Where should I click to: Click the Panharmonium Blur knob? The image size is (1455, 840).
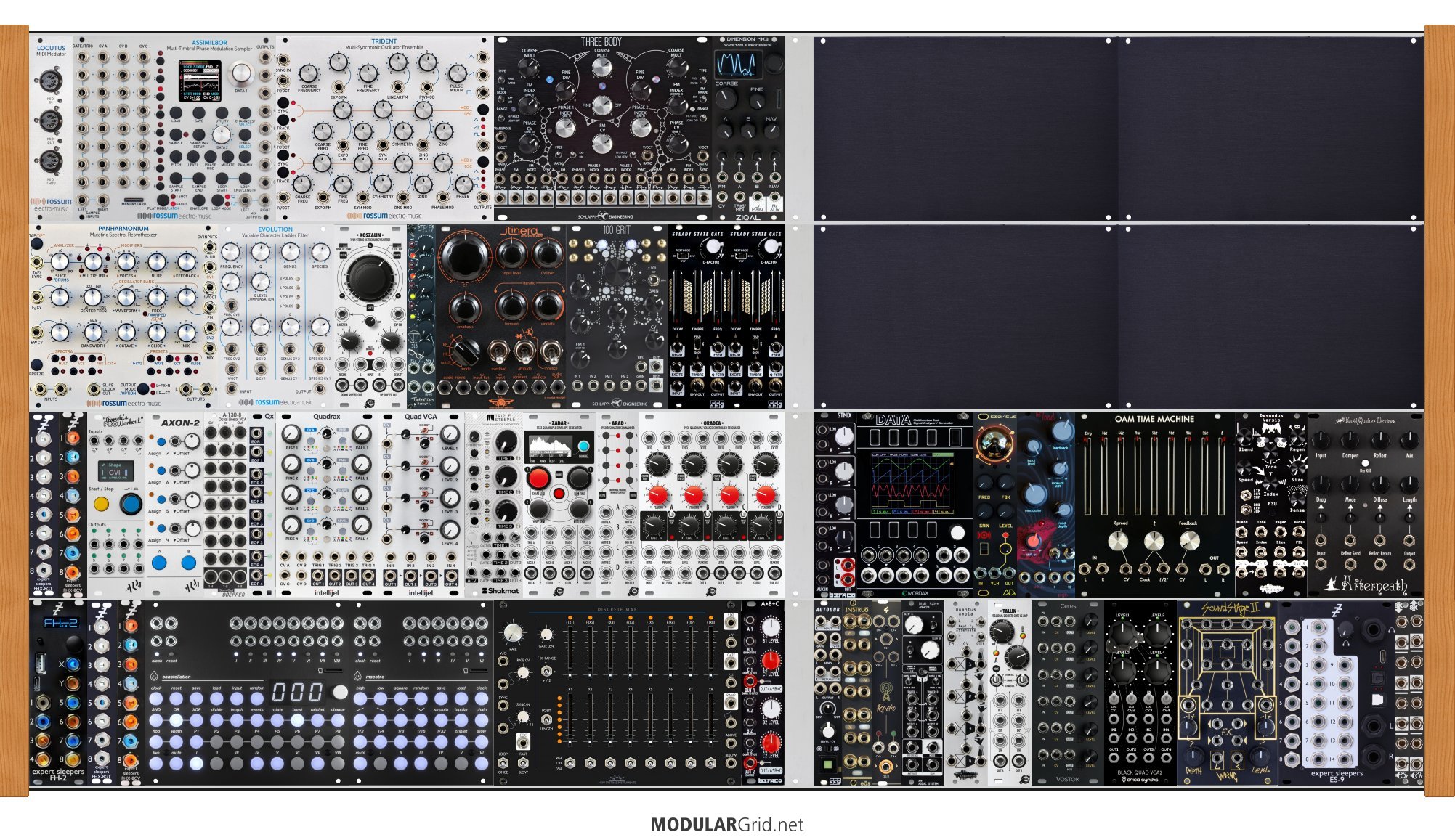pyautogui.click(x=157, y=261)
